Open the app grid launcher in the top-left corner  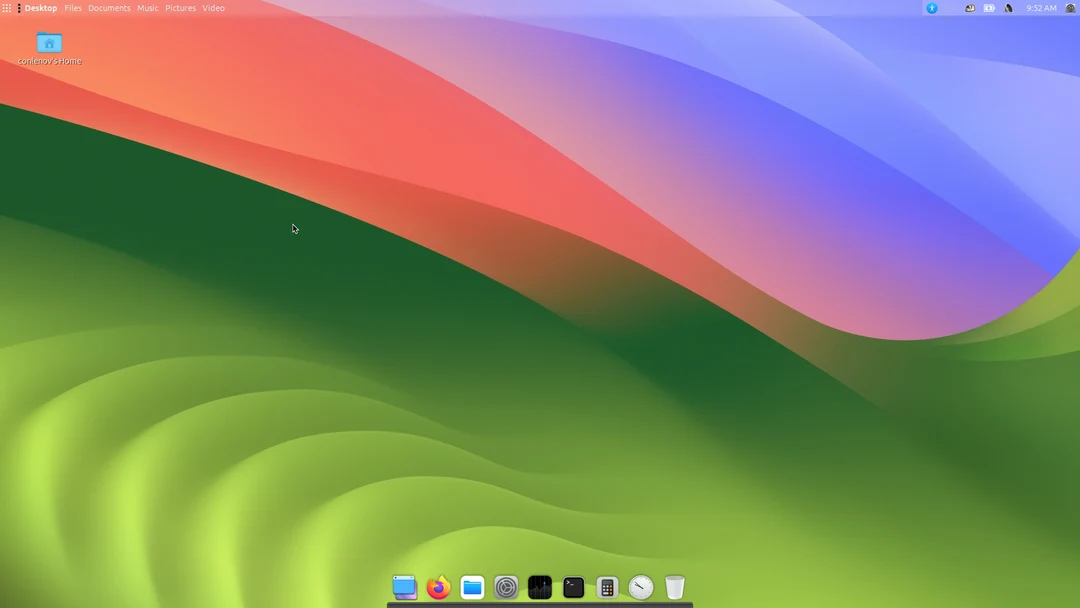[x=7, y=7]
